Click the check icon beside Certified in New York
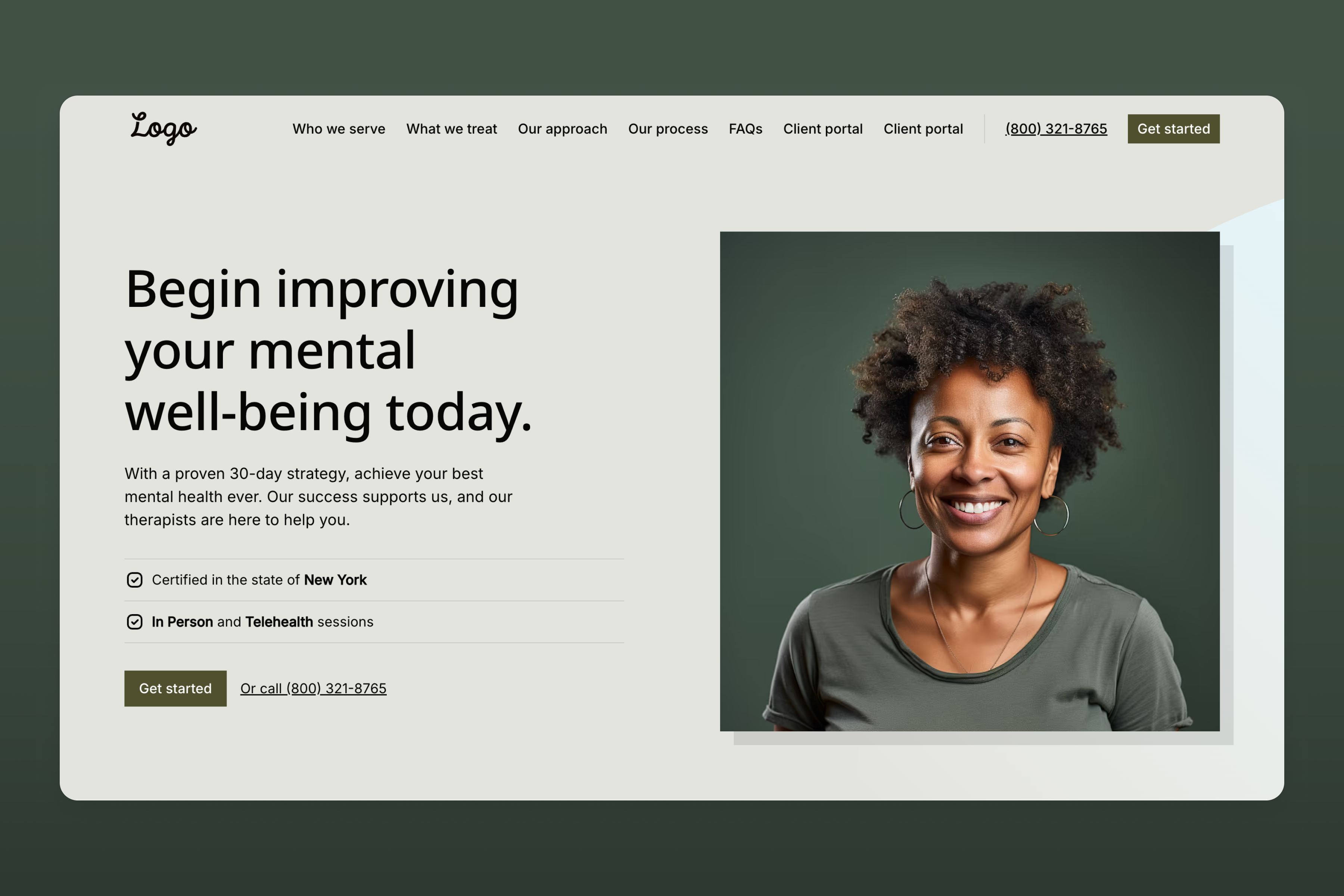The height and width of the screenshot is (896, 1344). click(135, 580)
